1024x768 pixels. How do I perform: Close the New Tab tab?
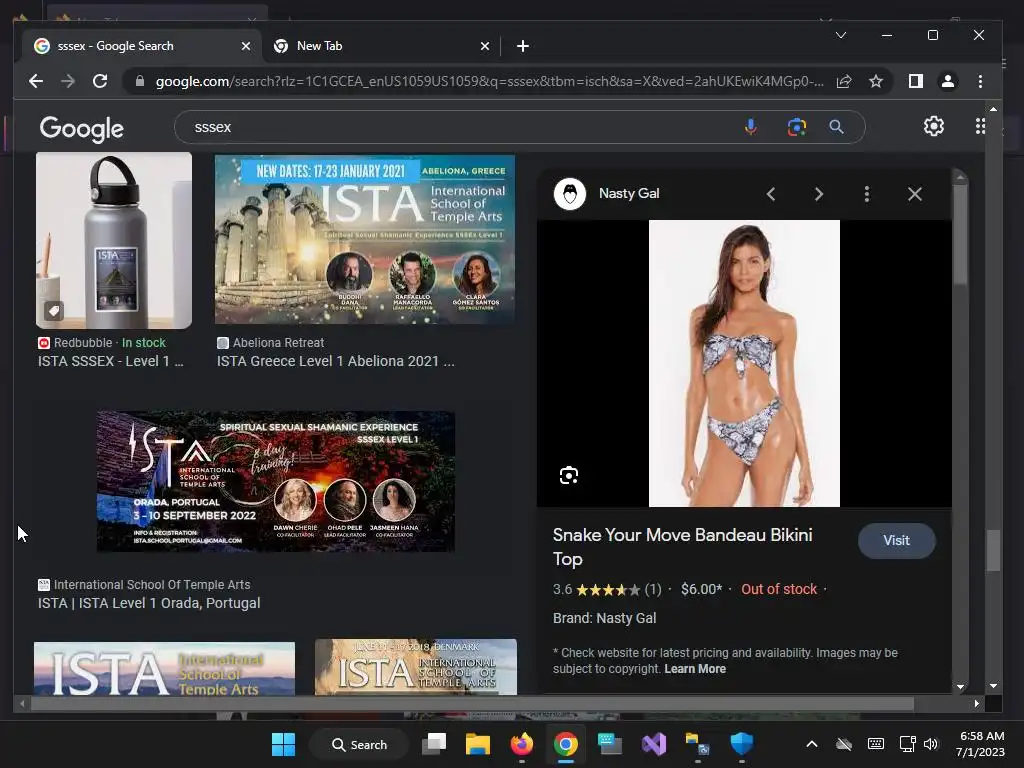[x=485, y=46]
